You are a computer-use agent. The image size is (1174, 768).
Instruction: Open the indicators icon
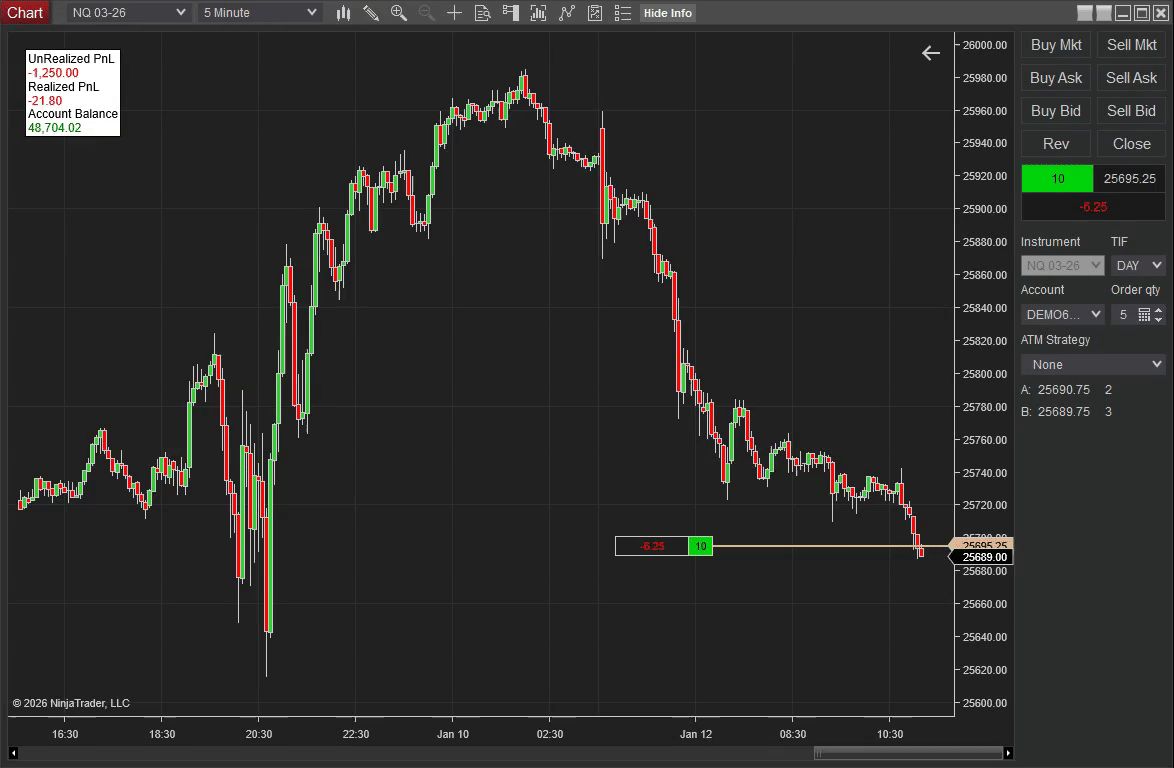539,13
